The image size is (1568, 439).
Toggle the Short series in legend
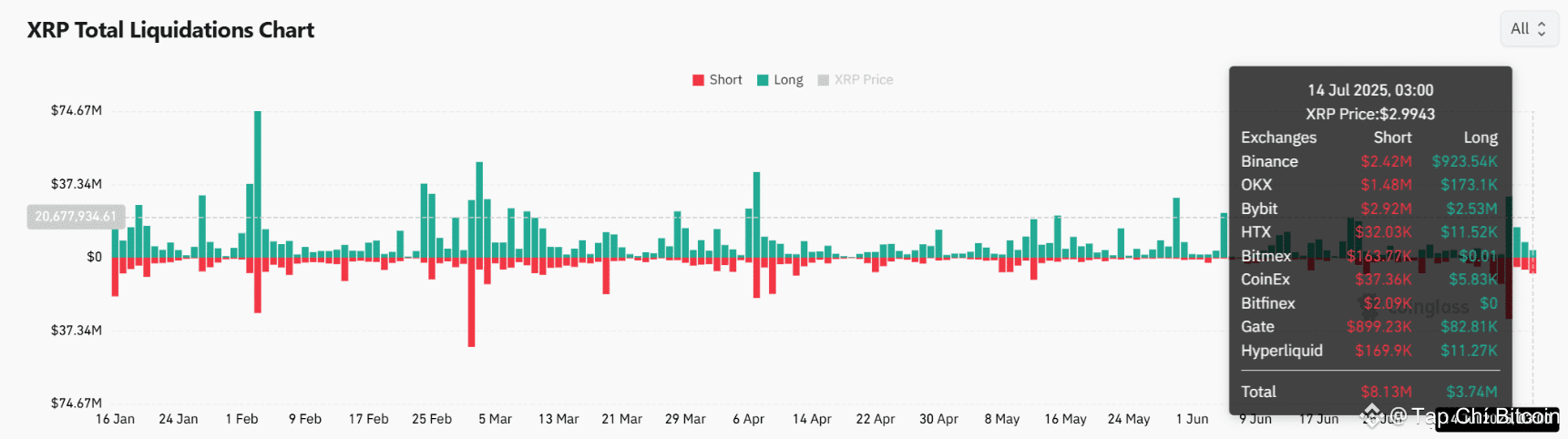(x=718, y=80)
